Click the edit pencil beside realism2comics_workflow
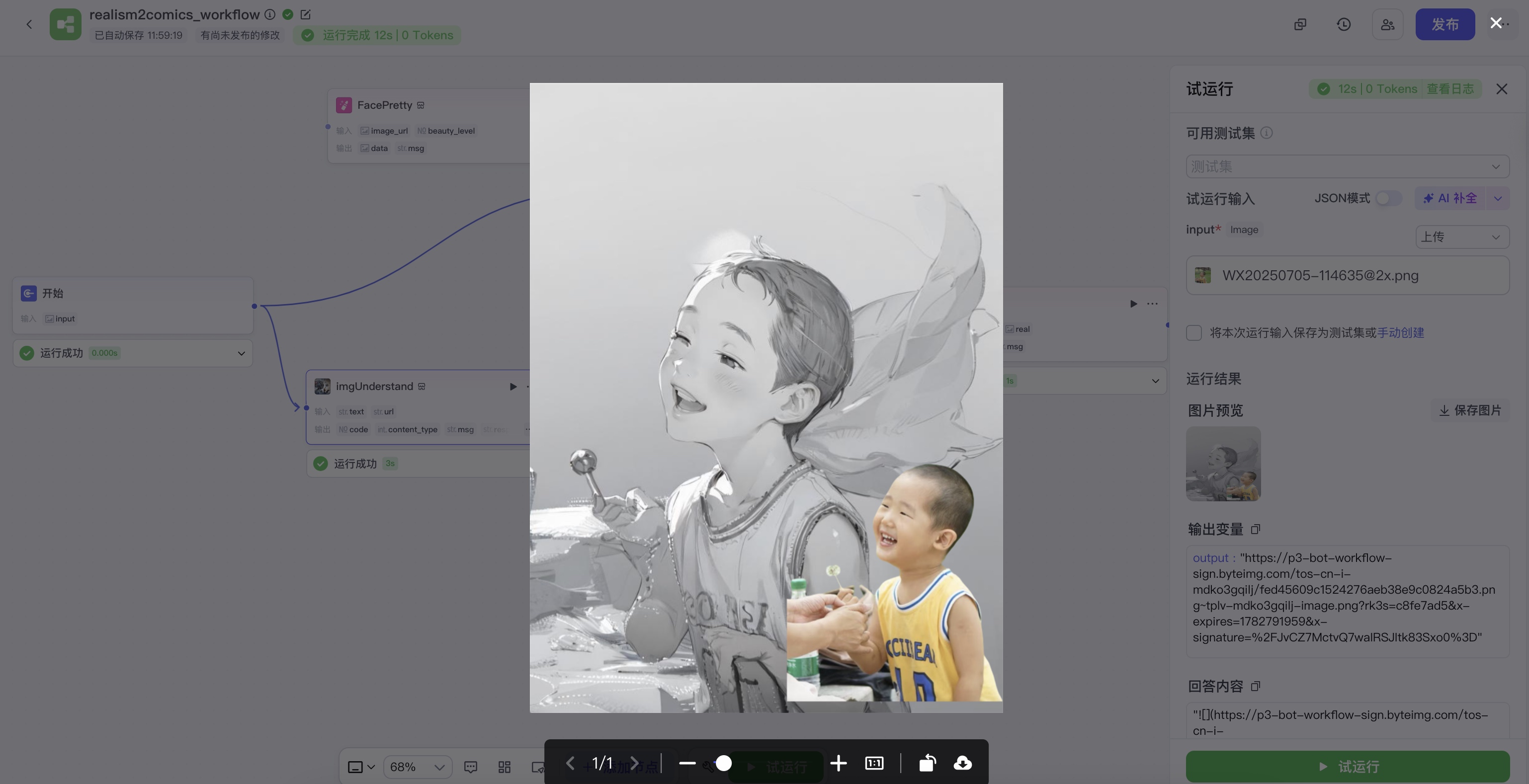 click(x=305, y=14)
